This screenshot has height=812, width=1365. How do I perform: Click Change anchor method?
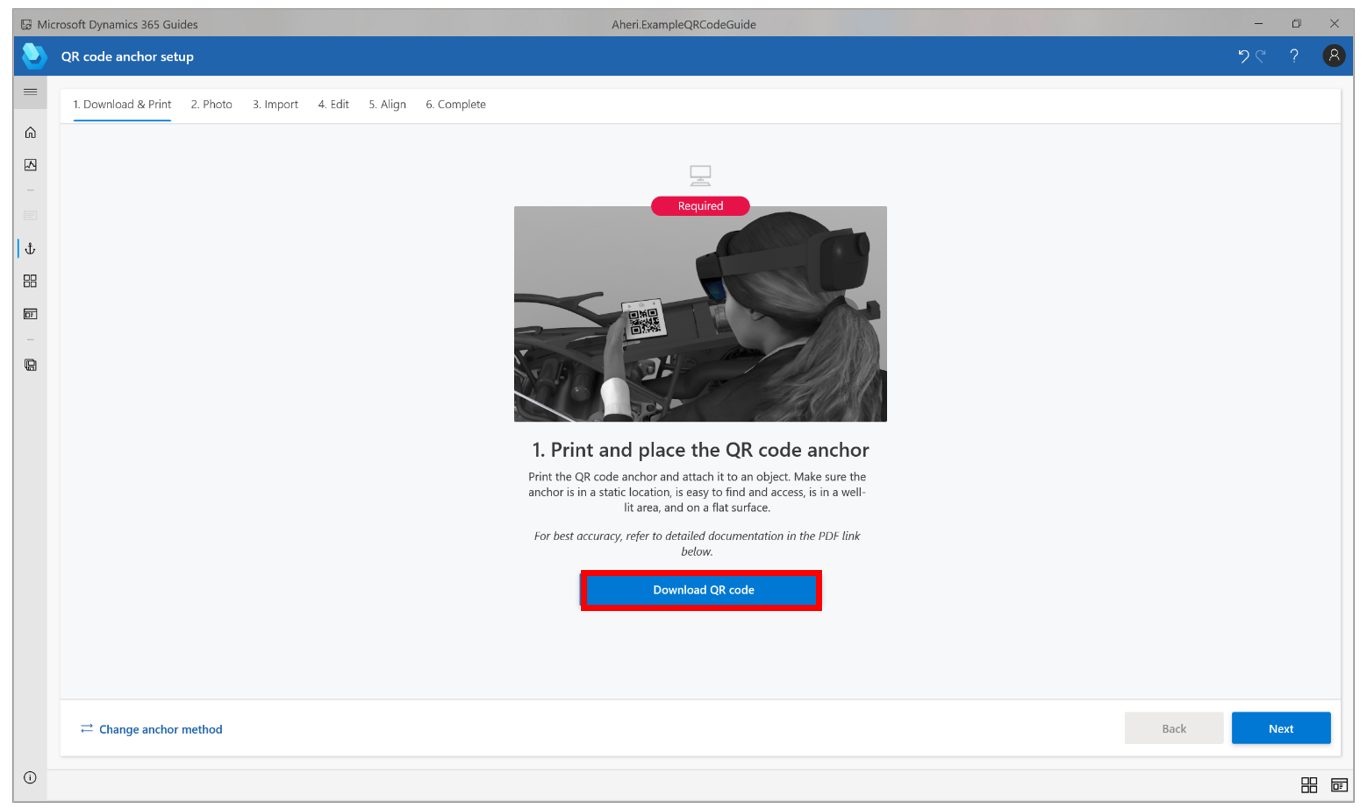[151, 729]
